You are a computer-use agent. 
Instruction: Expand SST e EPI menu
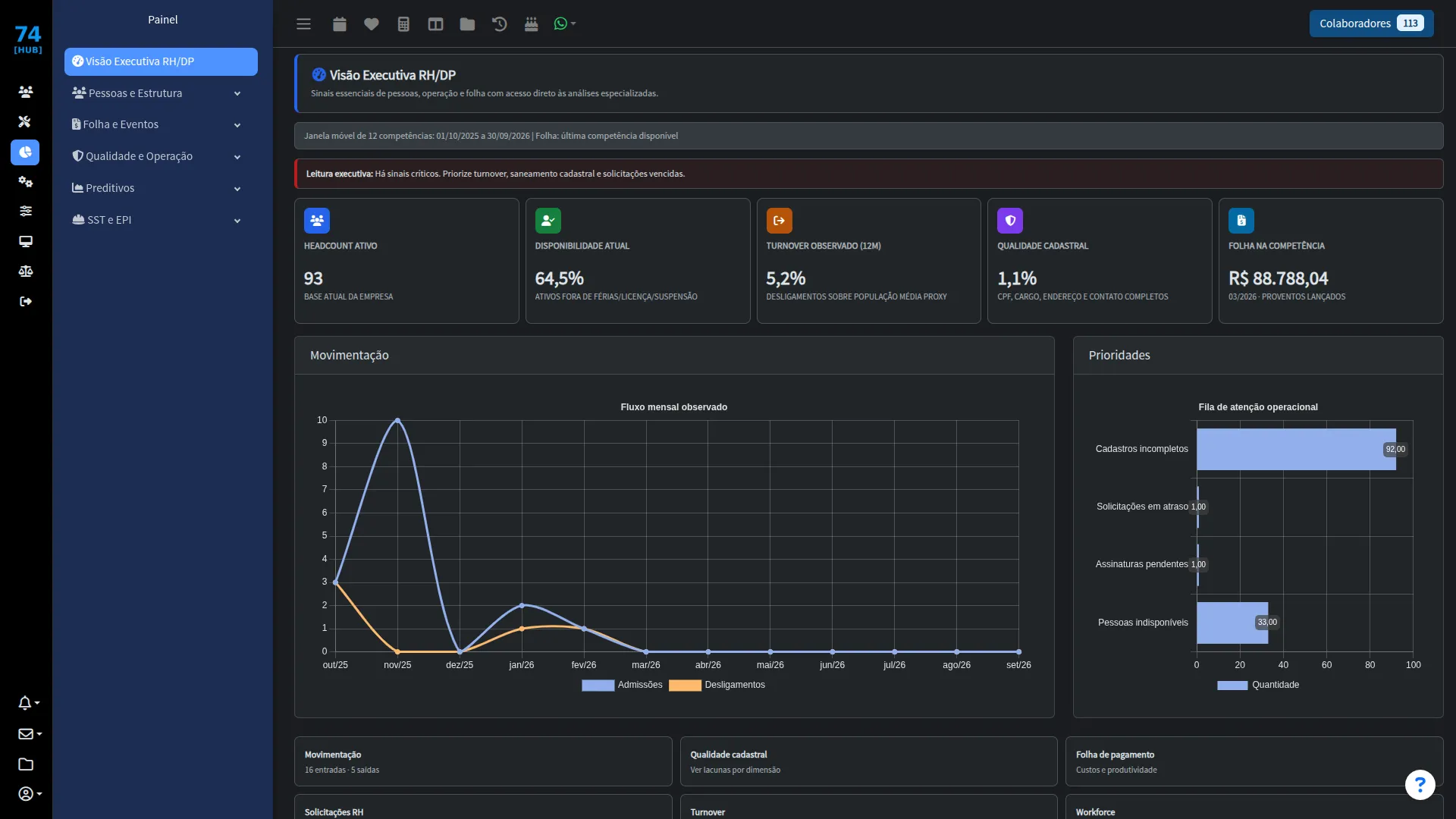point(161,220)
